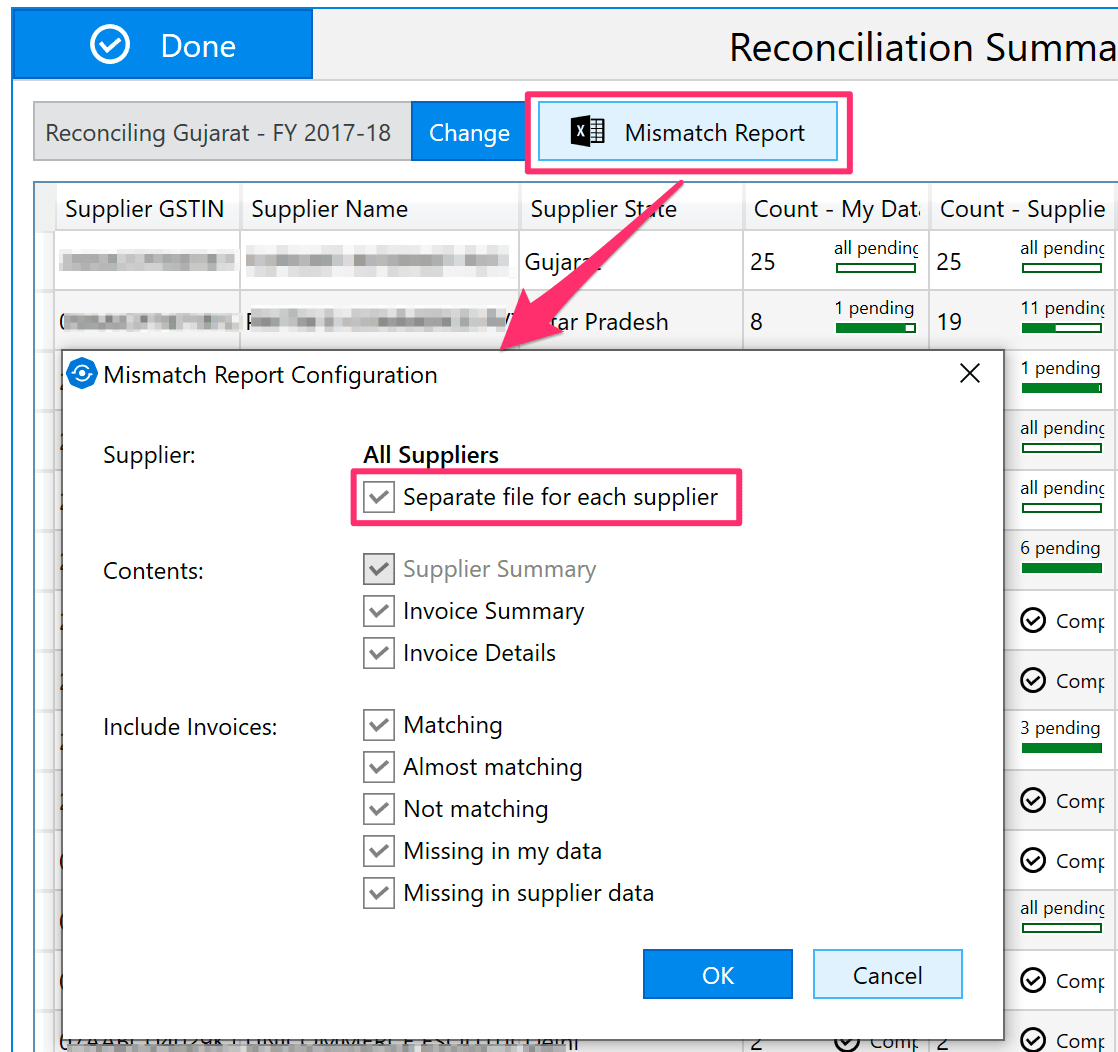The width and height of the screenshot is (1118, 1052).
Task: Toggle the Almost matching checkbox
Action: click(x=379, y=767)
